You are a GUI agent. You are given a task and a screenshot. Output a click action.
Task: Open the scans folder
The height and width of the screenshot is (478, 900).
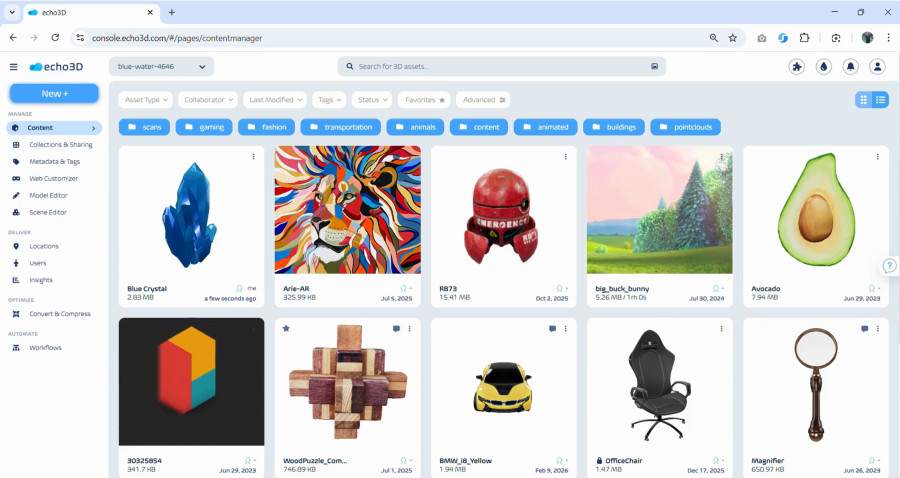[x=145, y=127]
